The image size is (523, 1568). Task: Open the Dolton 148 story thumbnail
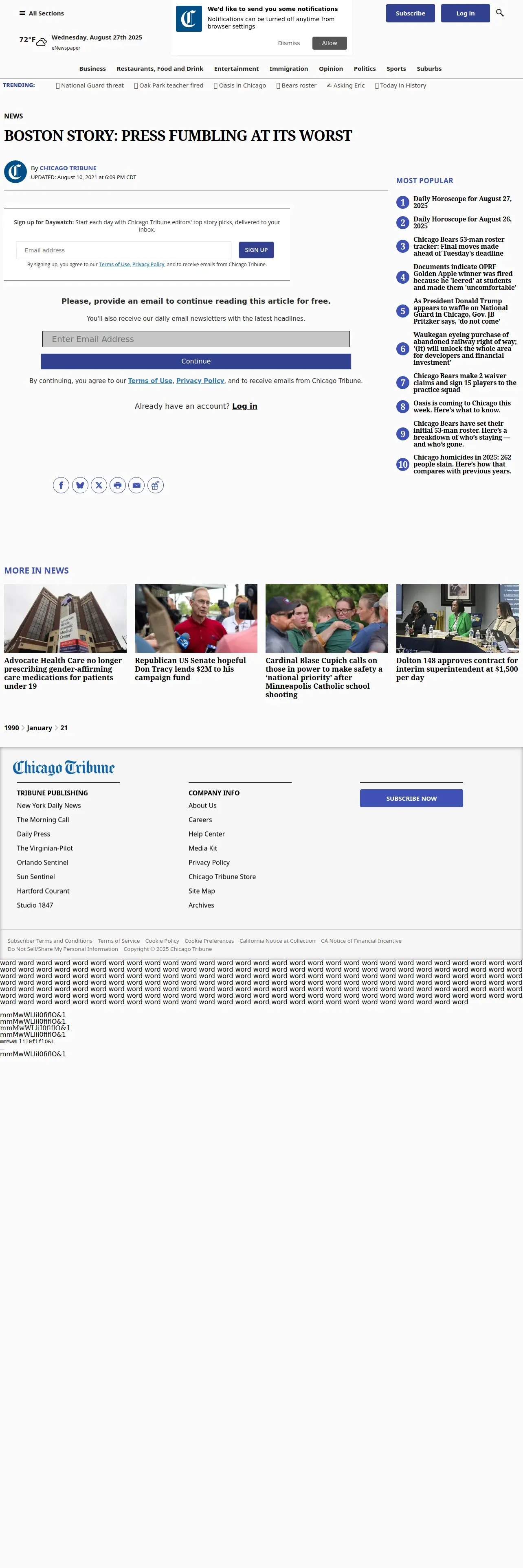tap(457, 618)
